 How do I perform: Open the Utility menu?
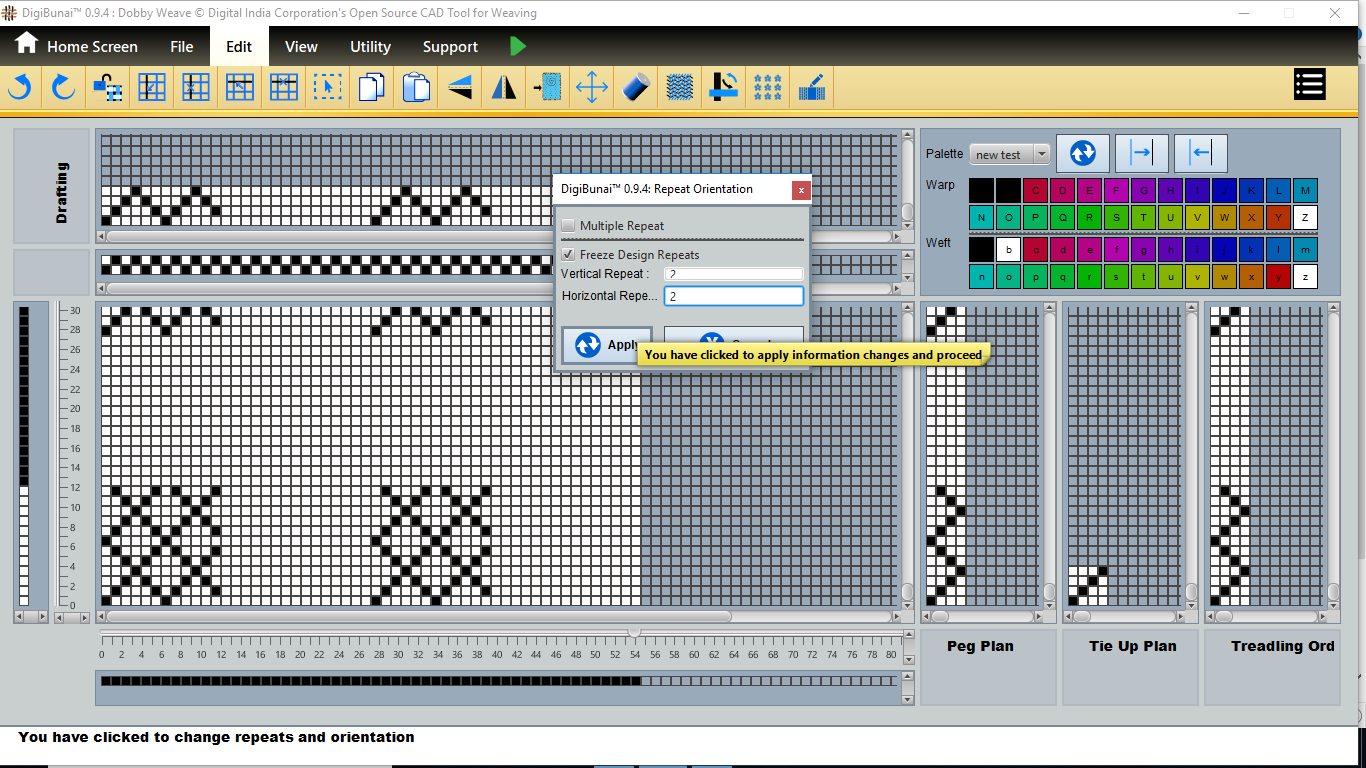pos(370,47)
